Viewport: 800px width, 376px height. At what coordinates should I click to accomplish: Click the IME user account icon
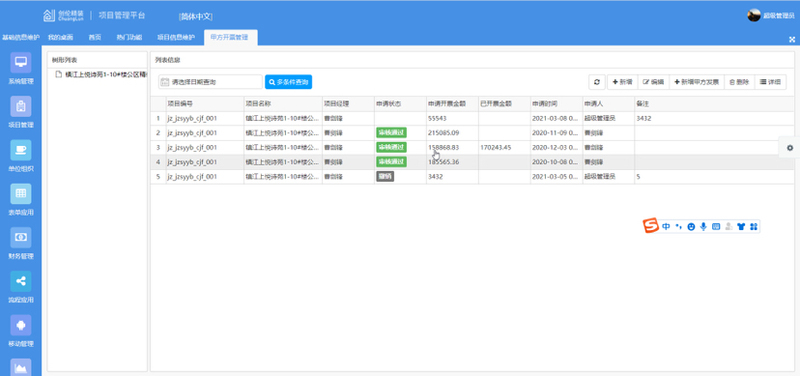pyautogui.click(x=729, y=227)
